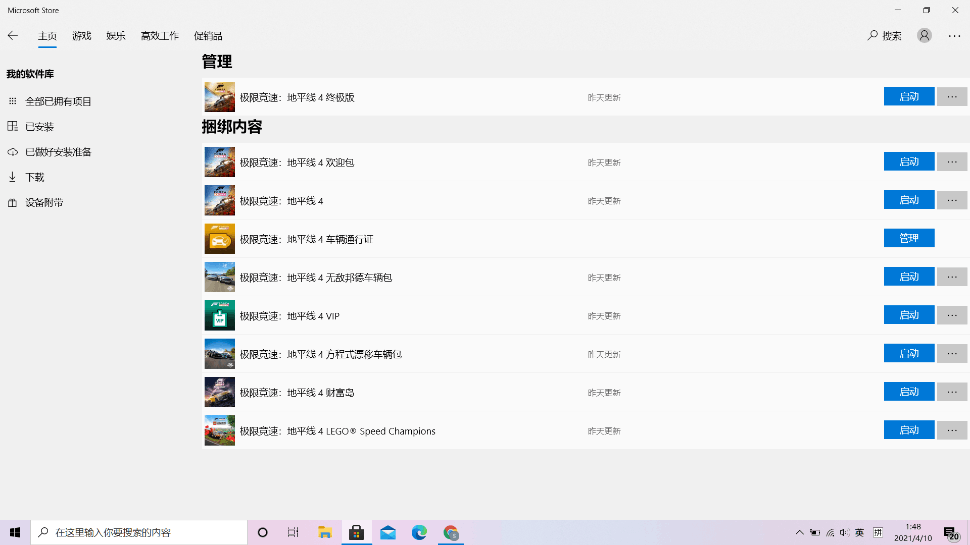This screenshot has height=545, width=970.
Task: Open the notification center icon
Action: [951, 533]
